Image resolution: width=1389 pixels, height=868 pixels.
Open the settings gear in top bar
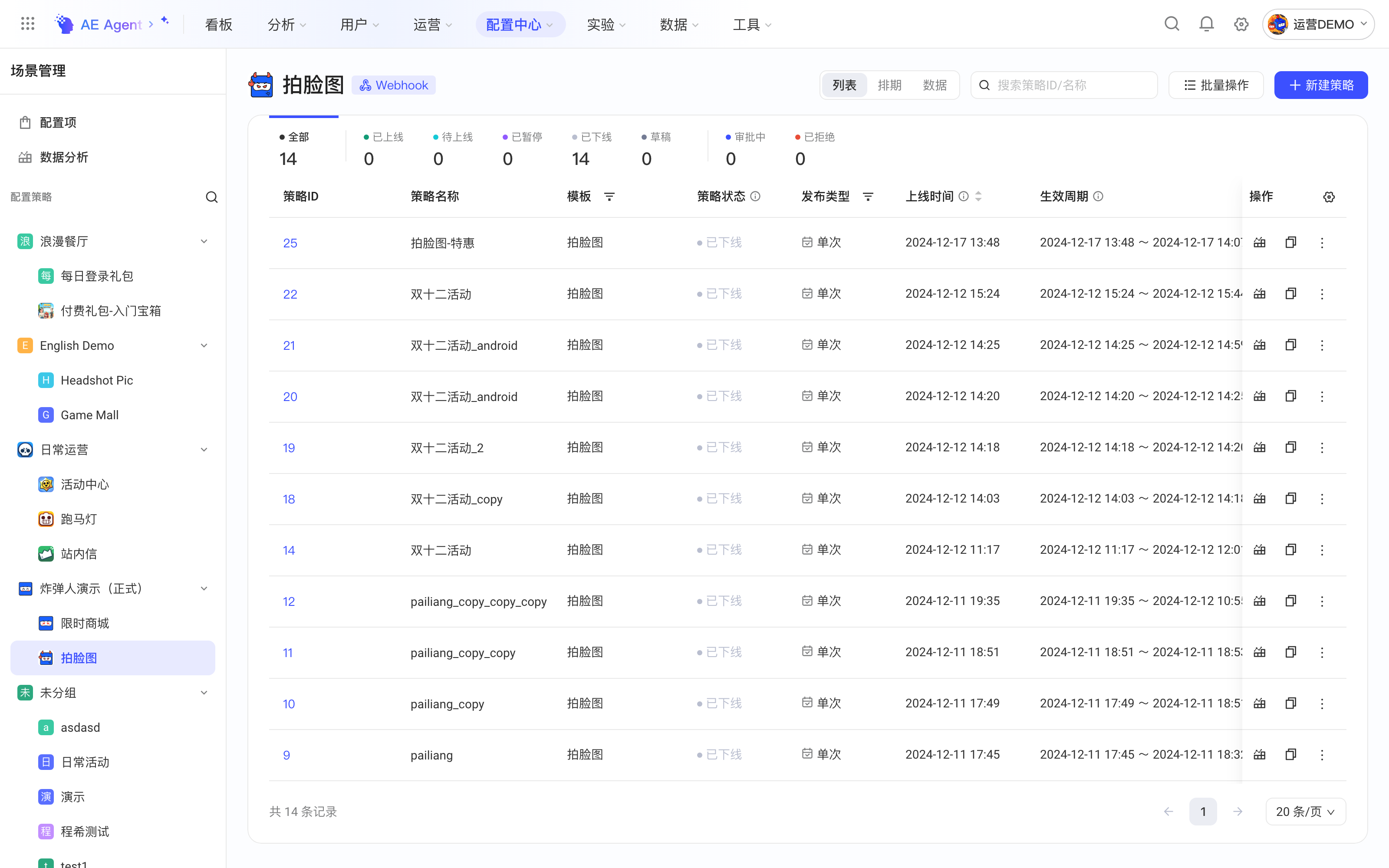(x=1241, y=24)
